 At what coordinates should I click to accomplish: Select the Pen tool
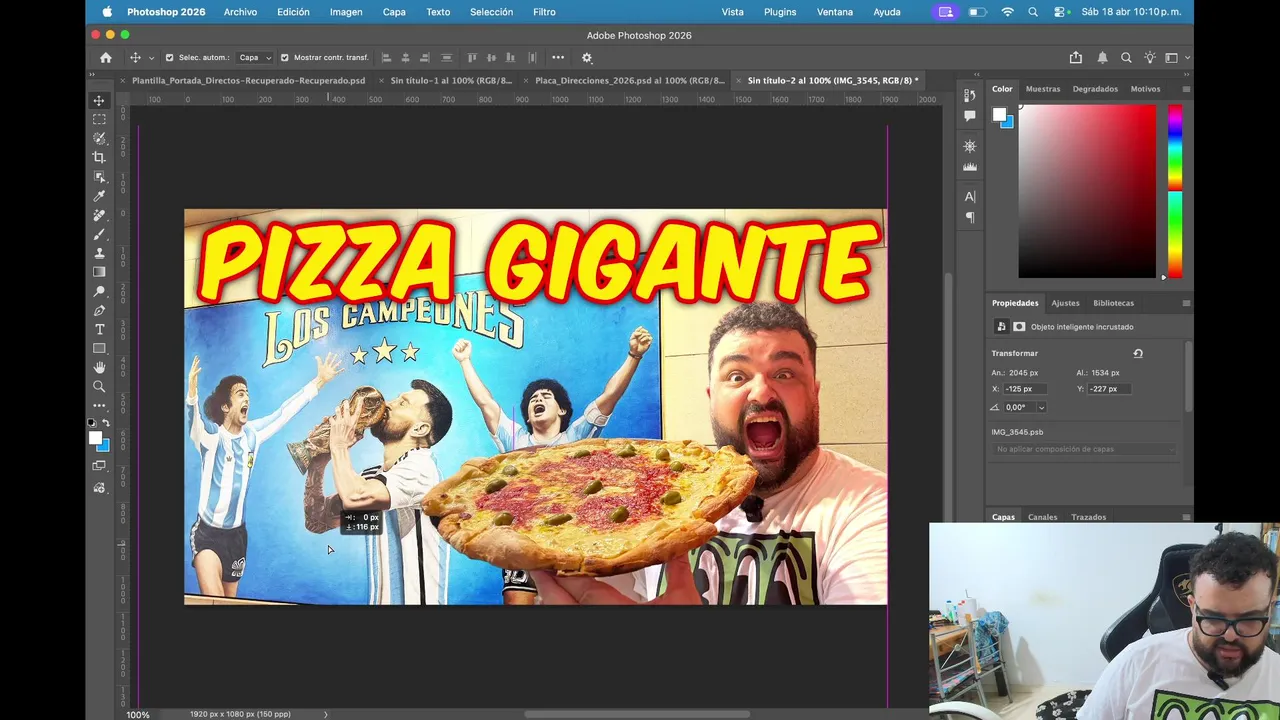pos(99,310)
